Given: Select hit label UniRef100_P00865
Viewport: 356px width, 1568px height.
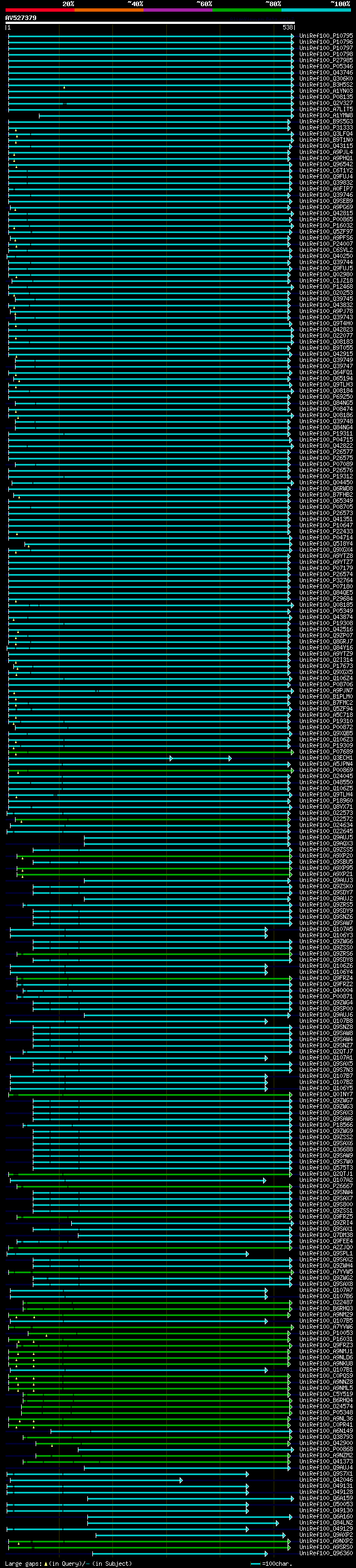Looking at the screenshot, I should (x=326, y=219).
